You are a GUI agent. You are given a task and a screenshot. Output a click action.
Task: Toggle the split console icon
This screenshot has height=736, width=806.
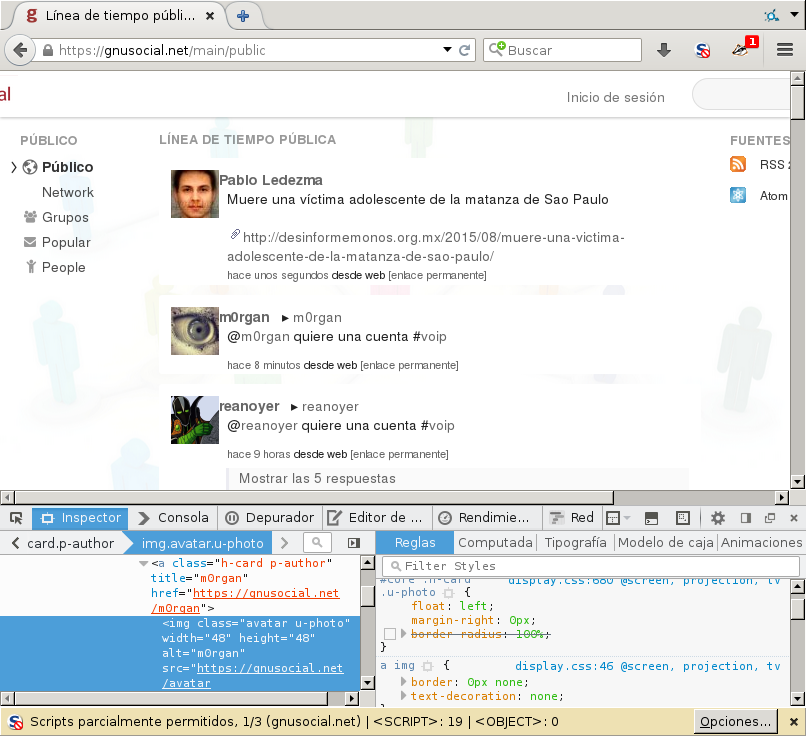(651, 518)
